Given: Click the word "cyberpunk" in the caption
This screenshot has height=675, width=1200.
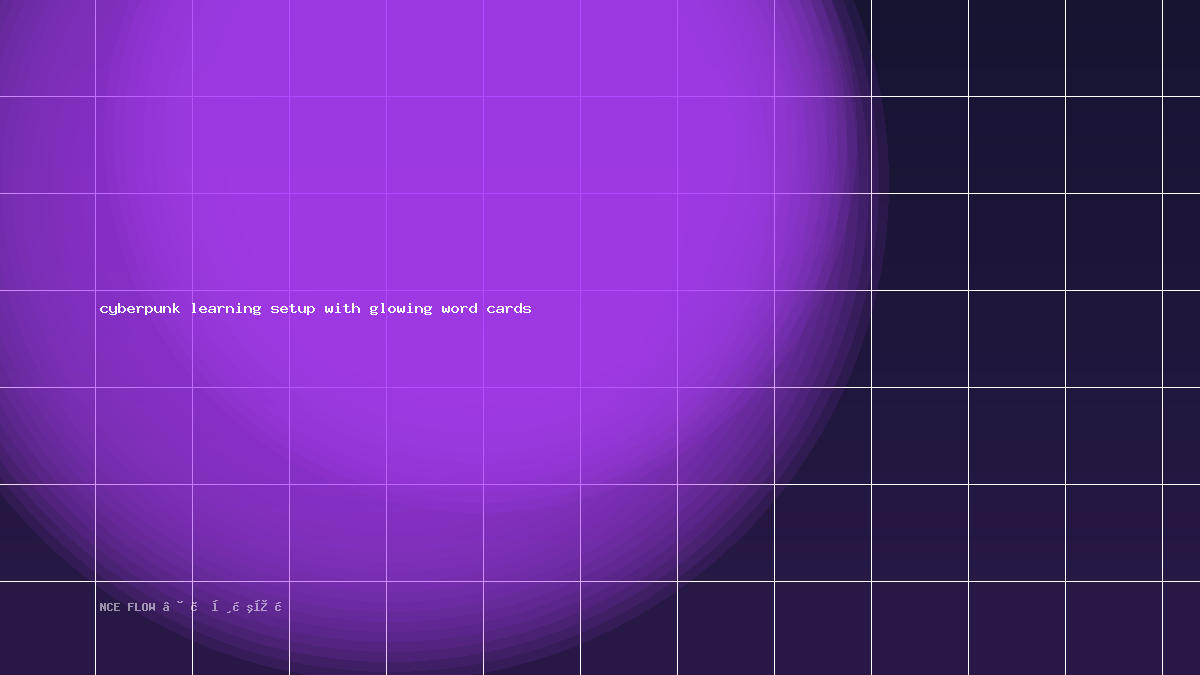Looking at the screenshot, I should (140, 309).
